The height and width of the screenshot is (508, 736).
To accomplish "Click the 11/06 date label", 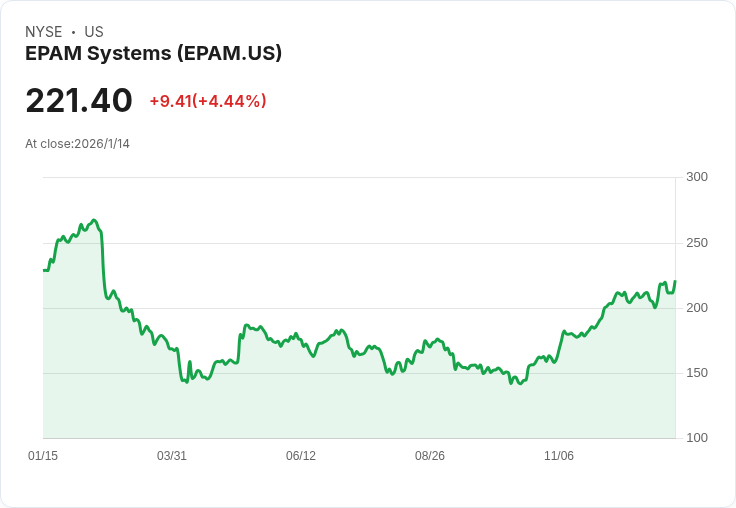I will point(559,456).
